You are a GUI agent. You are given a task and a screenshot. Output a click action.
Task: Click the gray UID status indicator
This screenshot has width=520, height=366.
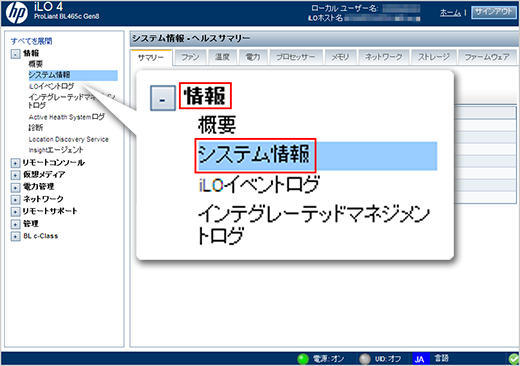pyautogui.click(x=365, y=359)
